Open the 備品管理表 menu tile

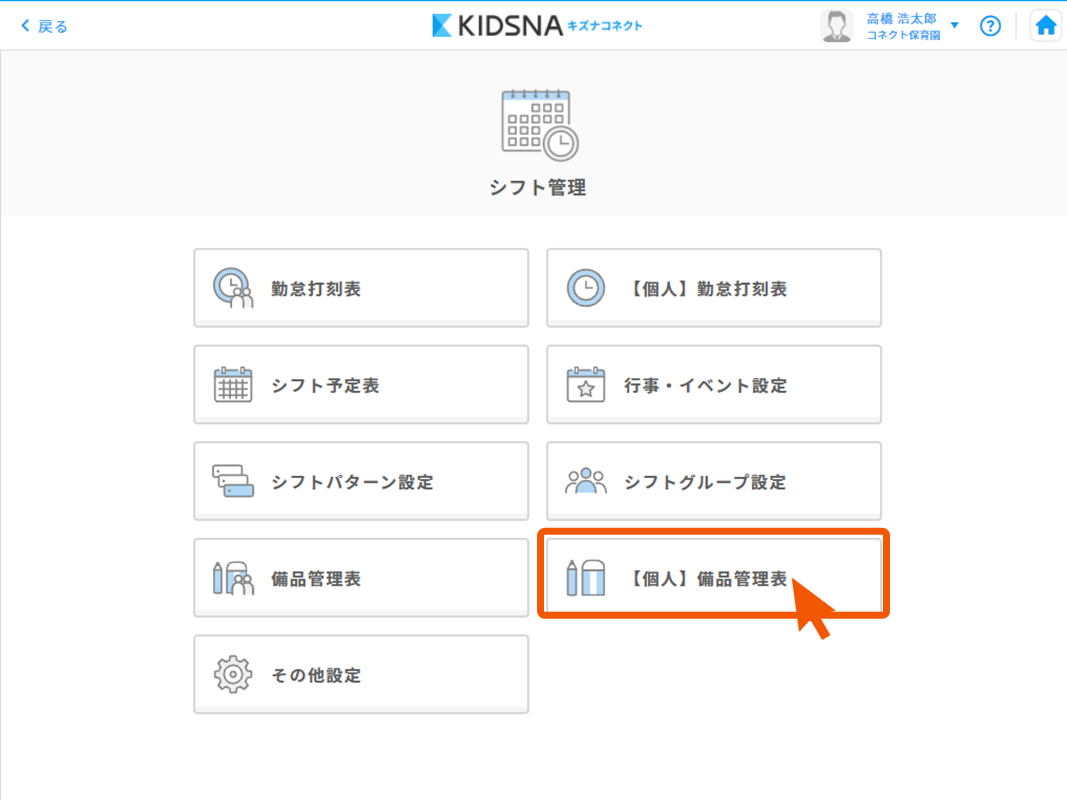(x=360, y=578)
